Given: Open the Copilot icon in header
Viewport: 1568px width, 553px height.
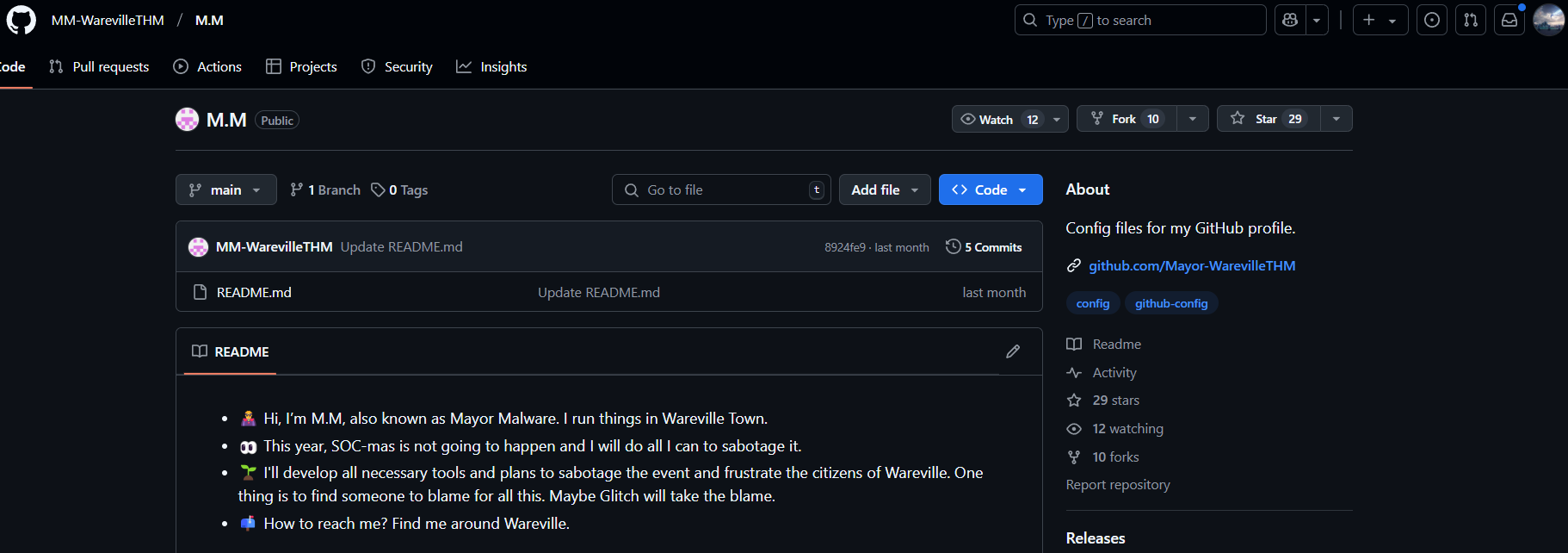Looking at the screenshot, I should click(x=1289, y=20).
